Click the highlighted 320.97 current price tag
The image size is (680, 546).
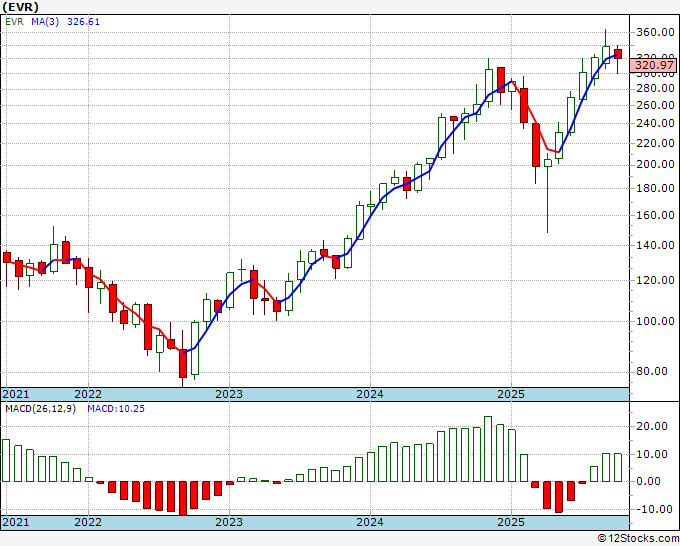tap(654, 65)
